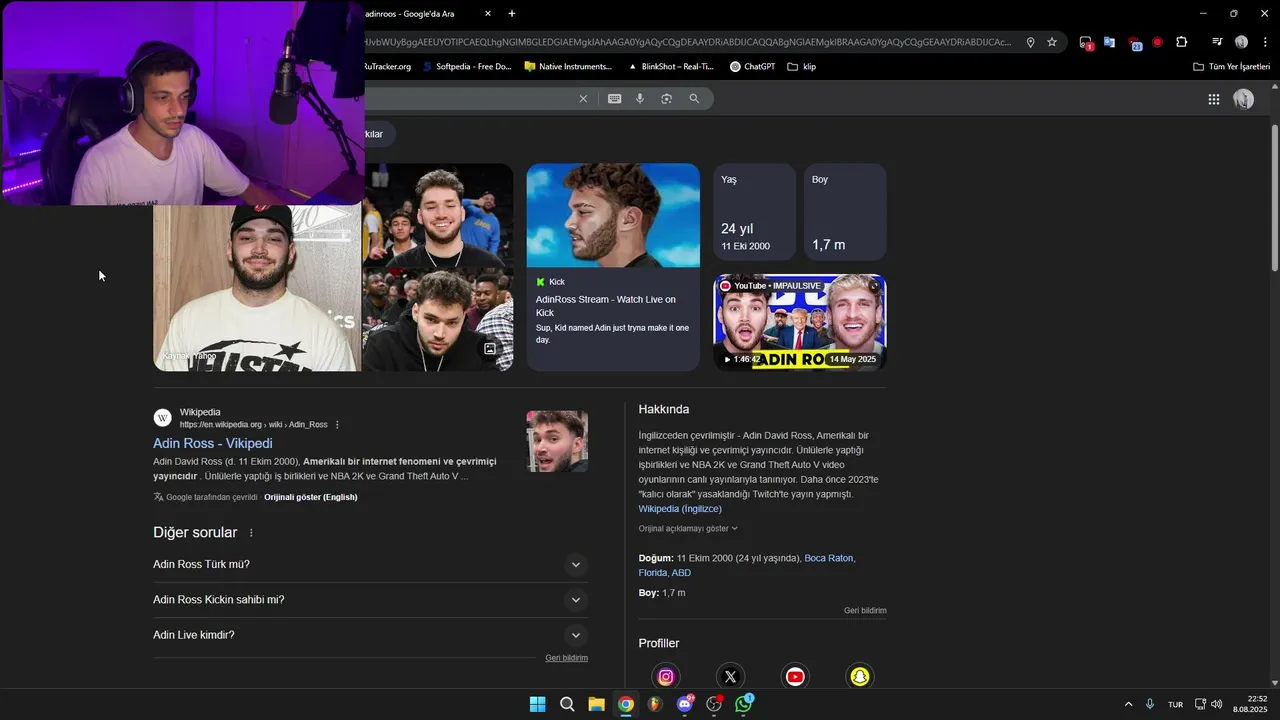Image resolution: width=1280 pixels, height=720 pixels.
Task: Bookmark this page with star icon
Action: click(1052, 42)
